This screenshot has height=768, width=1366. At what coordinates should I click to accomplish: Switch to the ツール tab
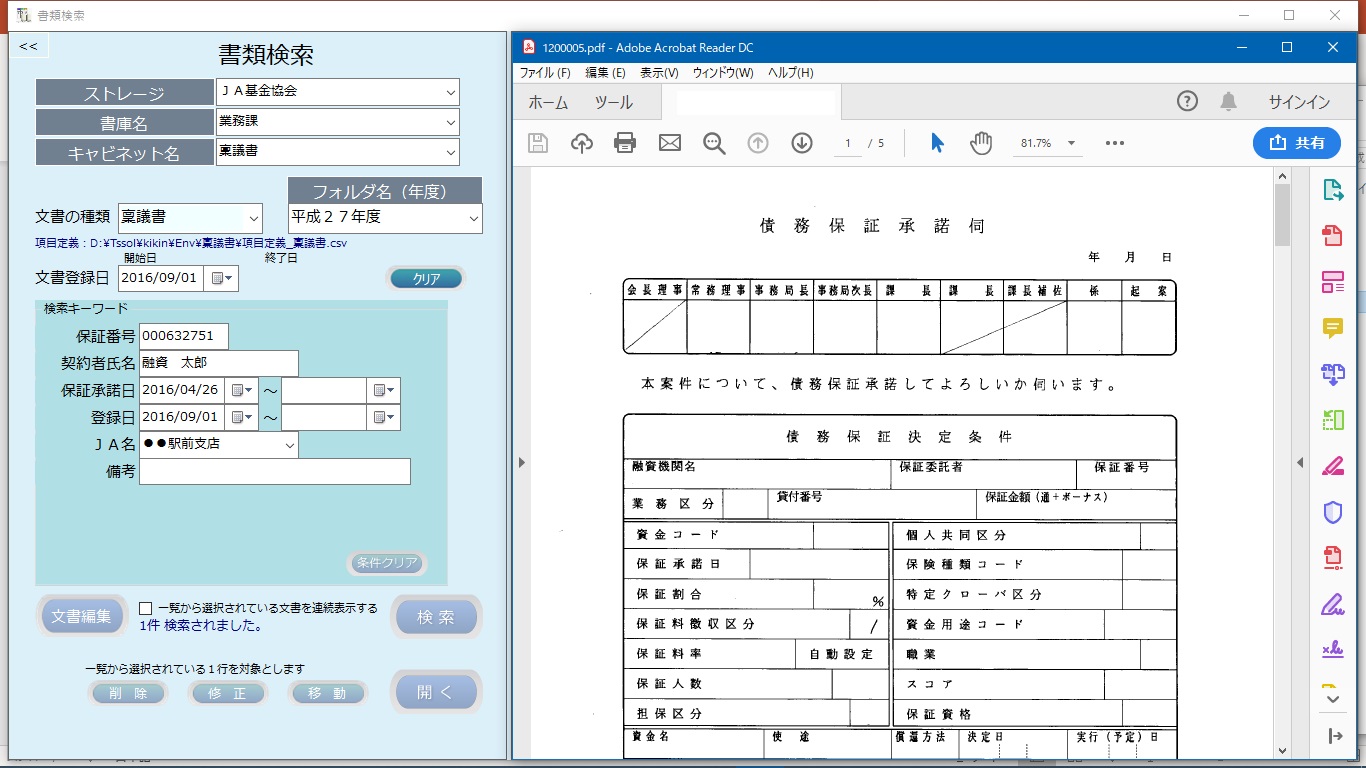click(x=613, y=102)
